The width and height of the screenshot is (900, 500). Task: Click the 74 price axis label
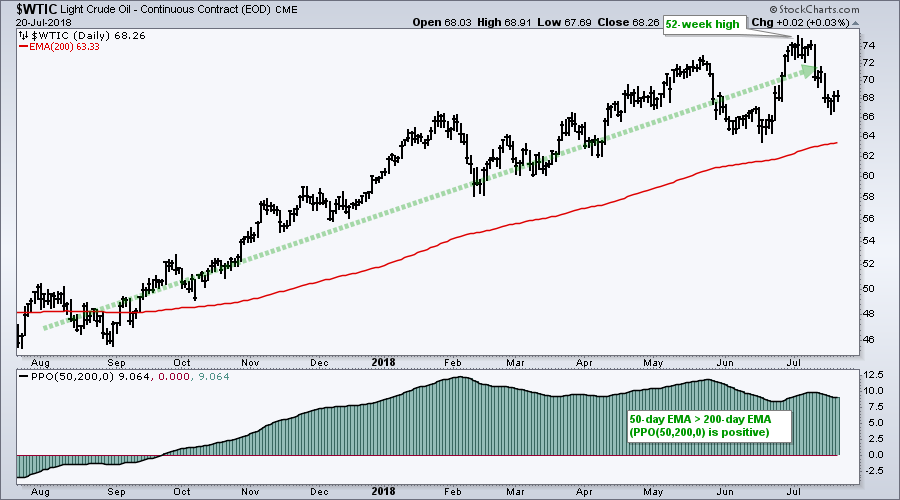868,46
